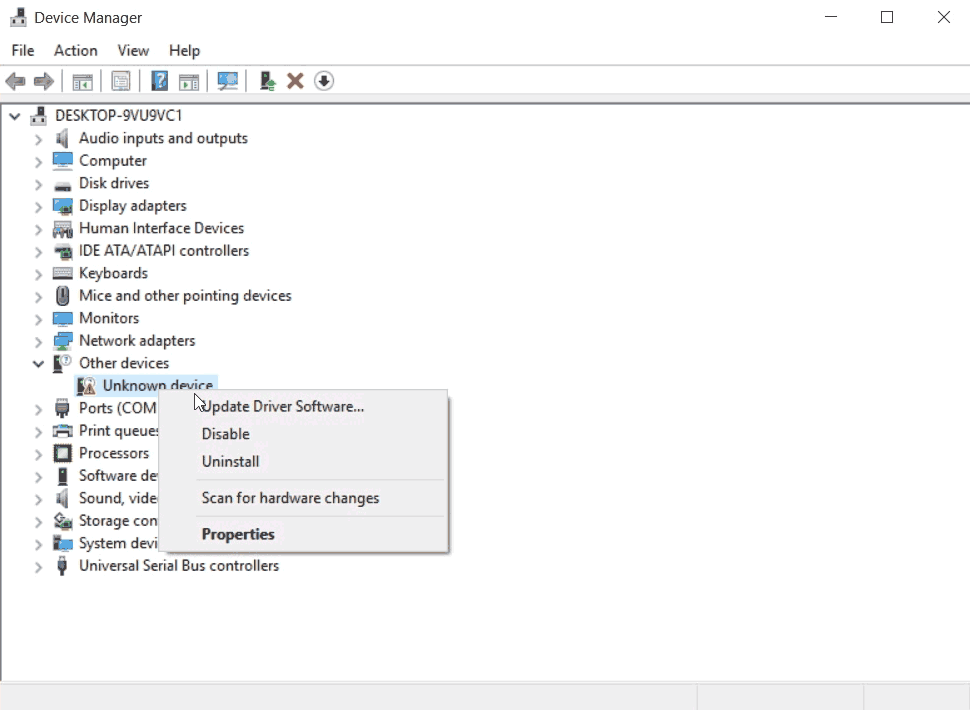This screenshot has height=710, width=970.
Task: Expand the Keyboards category
Action: (38, 274)
